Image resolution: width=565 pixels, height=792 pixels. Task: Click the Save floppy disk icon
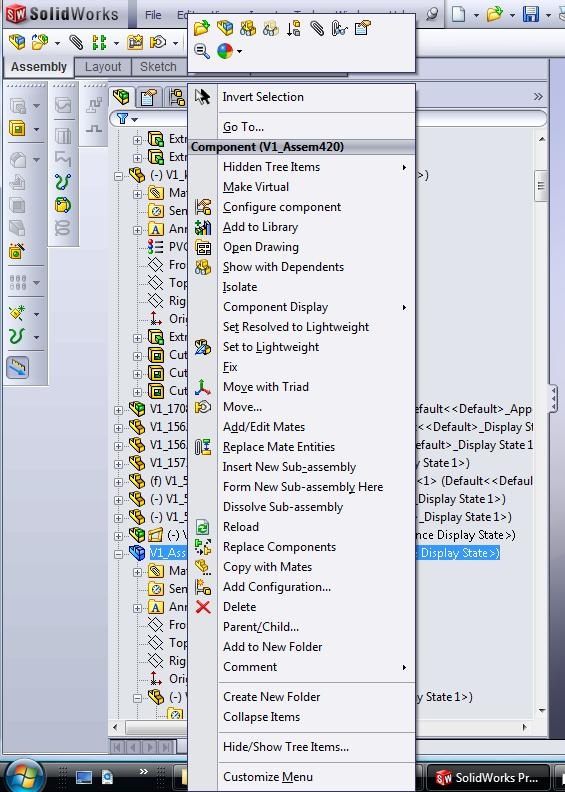tap(531, 14)
